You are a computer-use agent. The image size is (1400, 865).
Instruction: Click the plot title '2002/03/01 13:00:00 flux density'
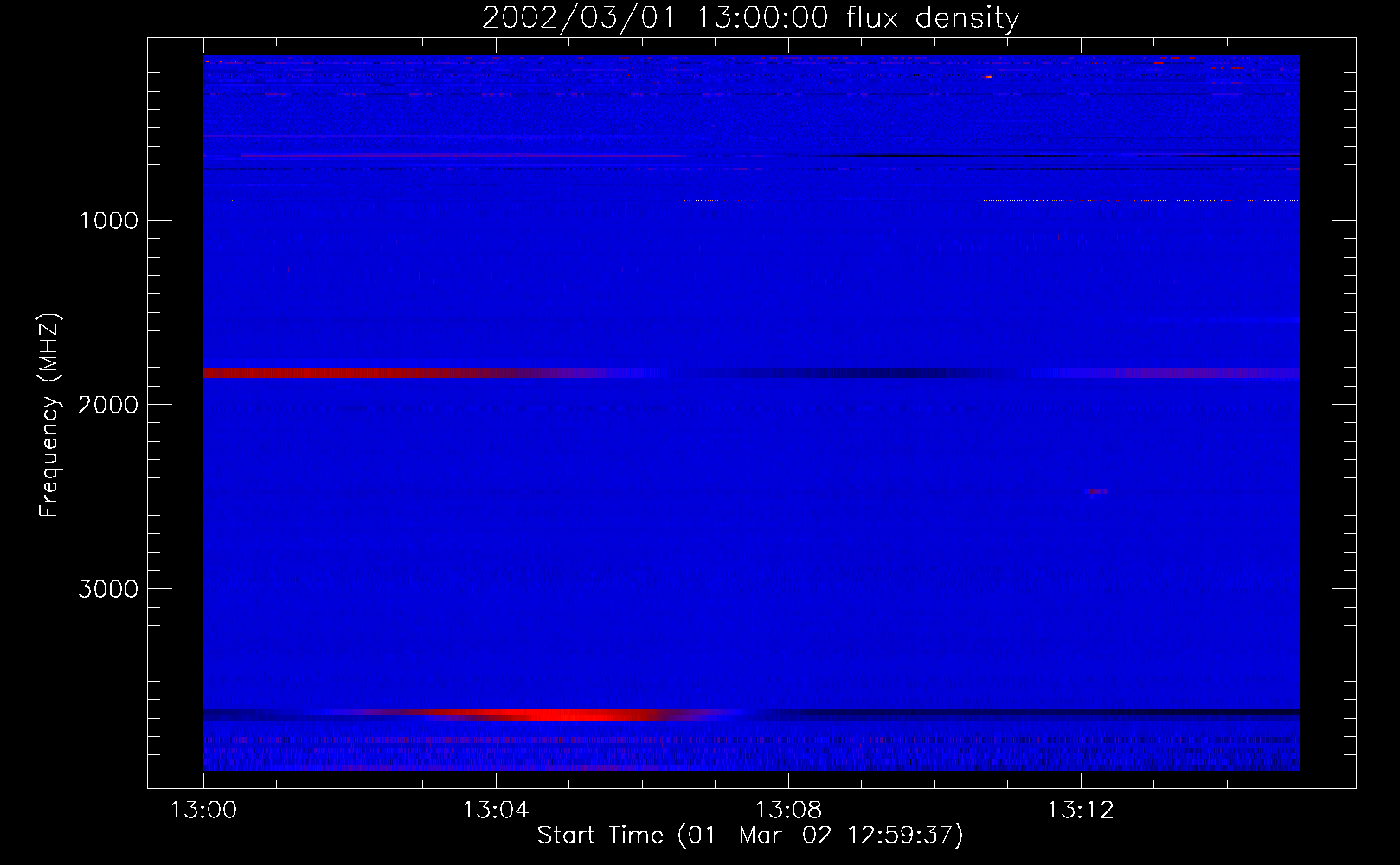[750, 18]
